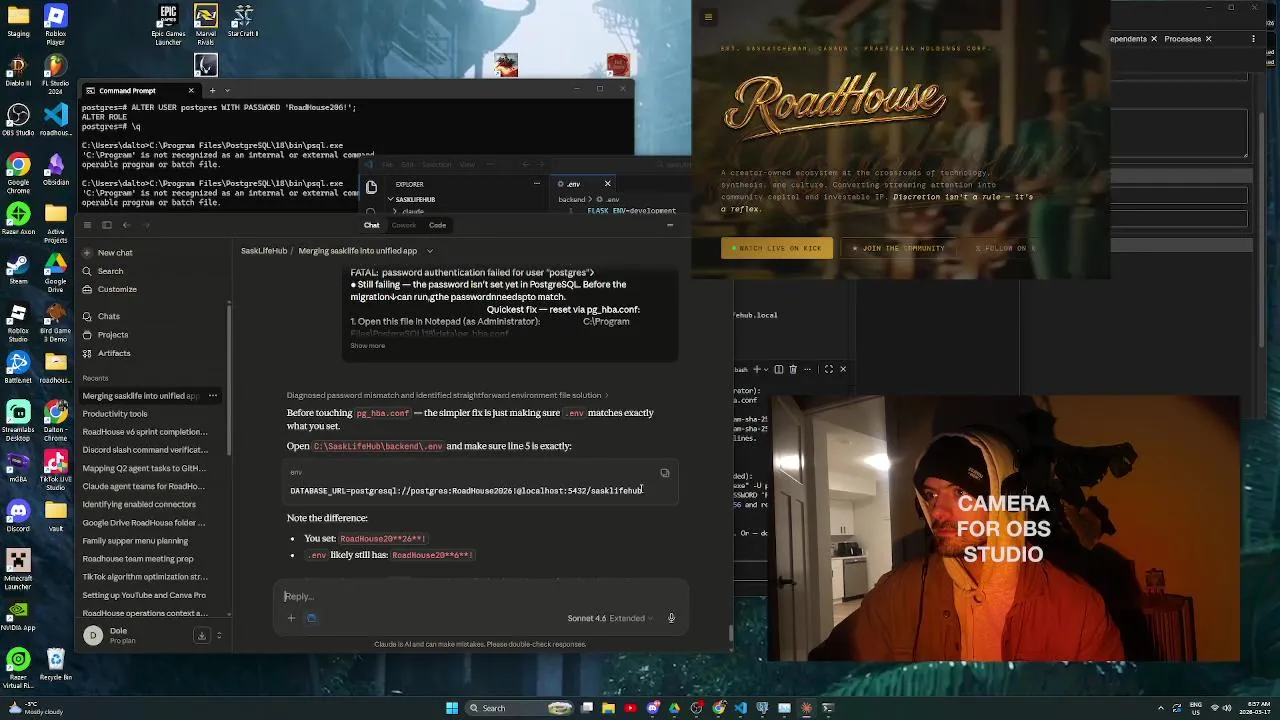Image resolution: width=1280 pixels, height=720 pixels.
Task: Open Artifacts section in sidebar
Action: tap(107, 353)
